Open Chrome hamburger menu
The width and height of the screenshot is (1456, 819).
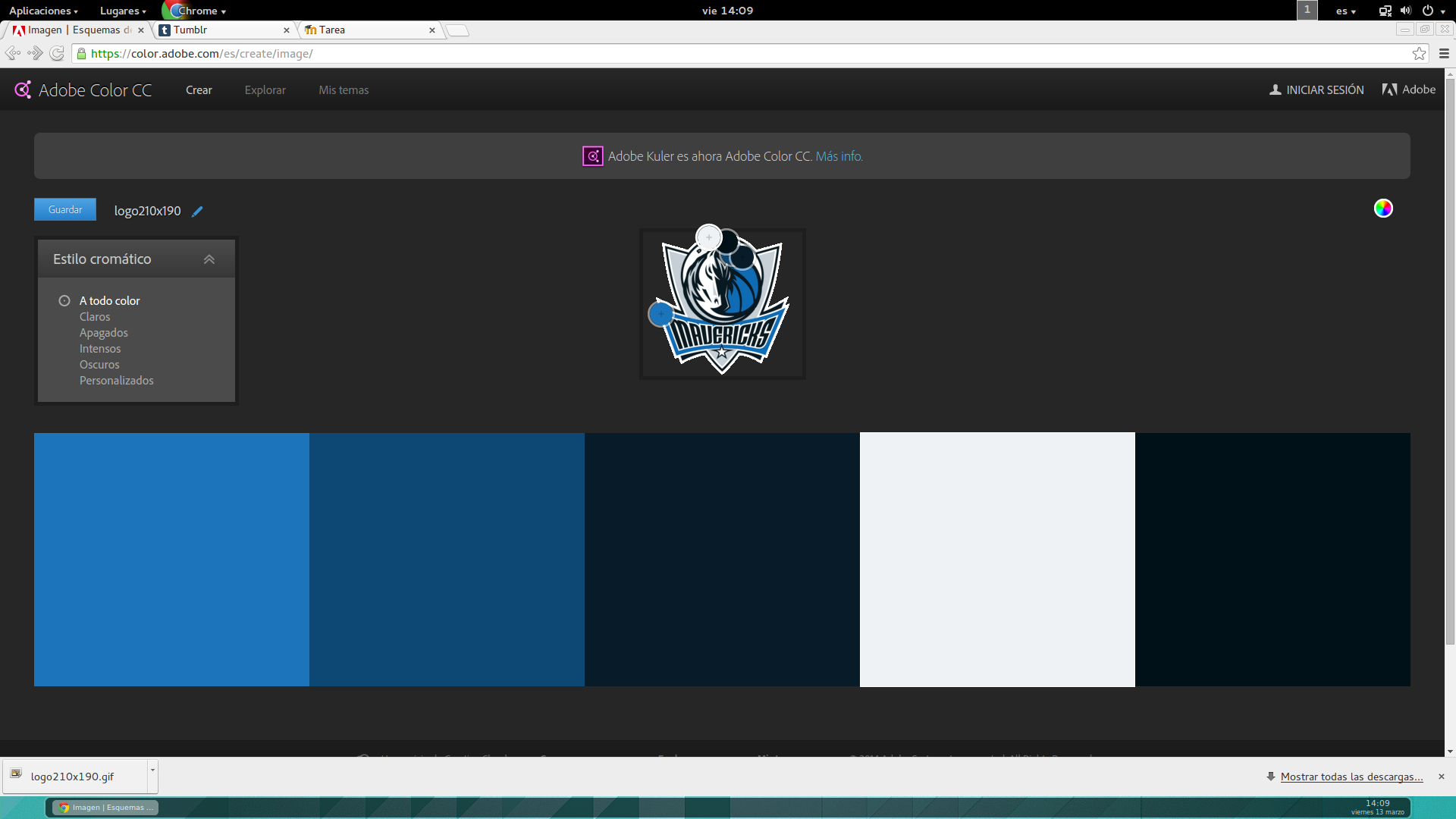pos(1444,53)
